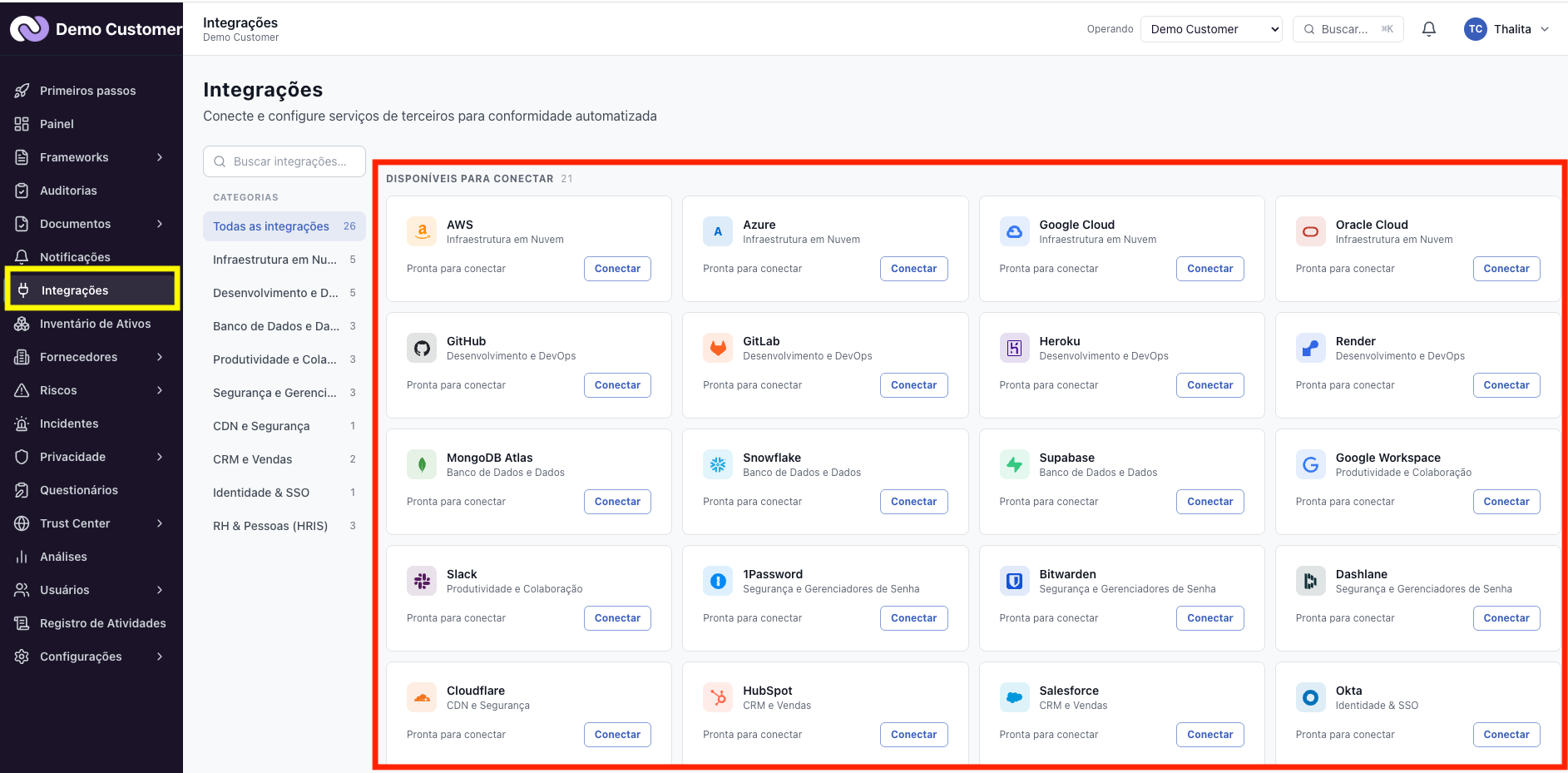Image resolution: width=1568 pixels, height=773 pixels.
Task: Click Conectar on the Okta card
Action: point(1506,735)
